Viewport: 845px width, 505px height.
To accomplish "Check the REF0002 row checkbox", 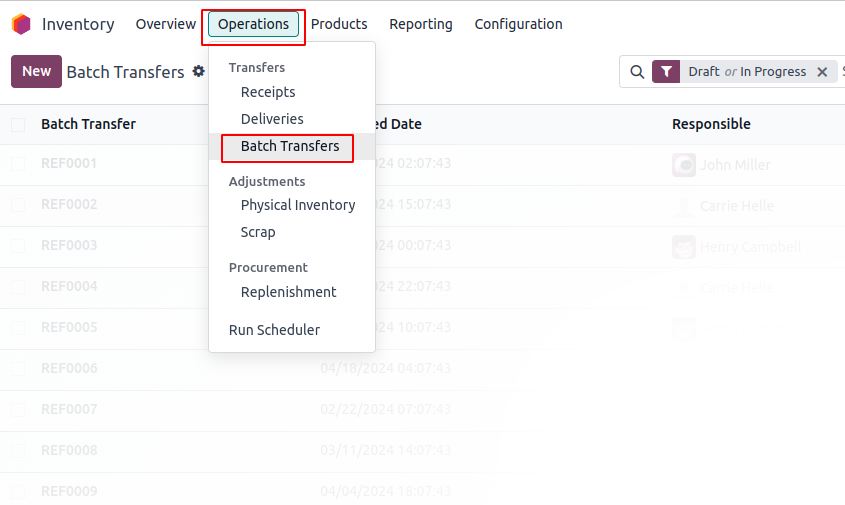I will coord(18,204).
